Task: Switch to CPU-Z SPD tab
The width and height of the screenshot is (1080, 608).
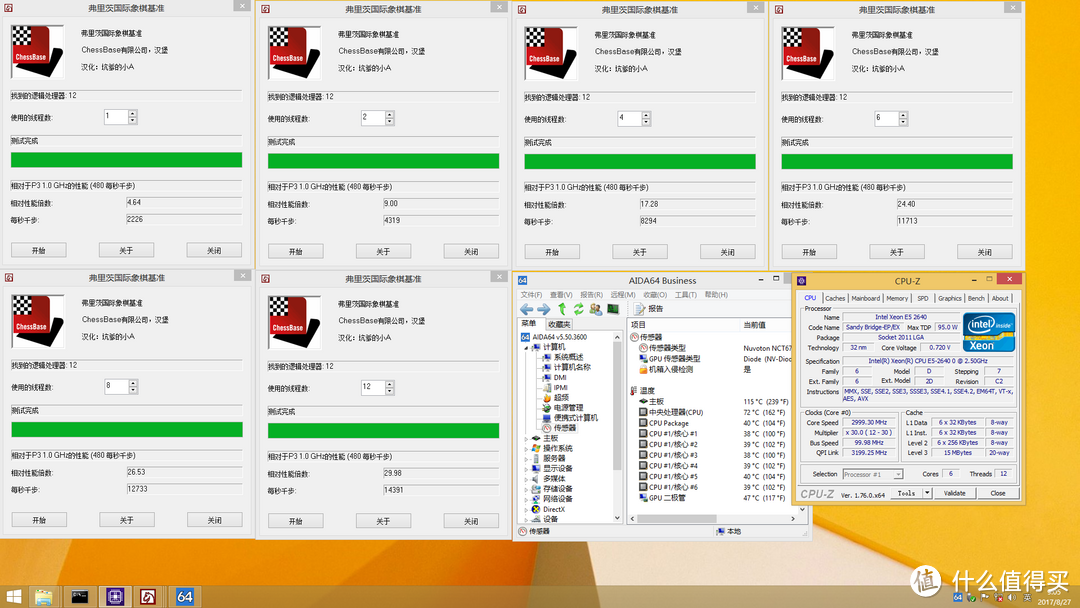Action: (x=922, y=298)
